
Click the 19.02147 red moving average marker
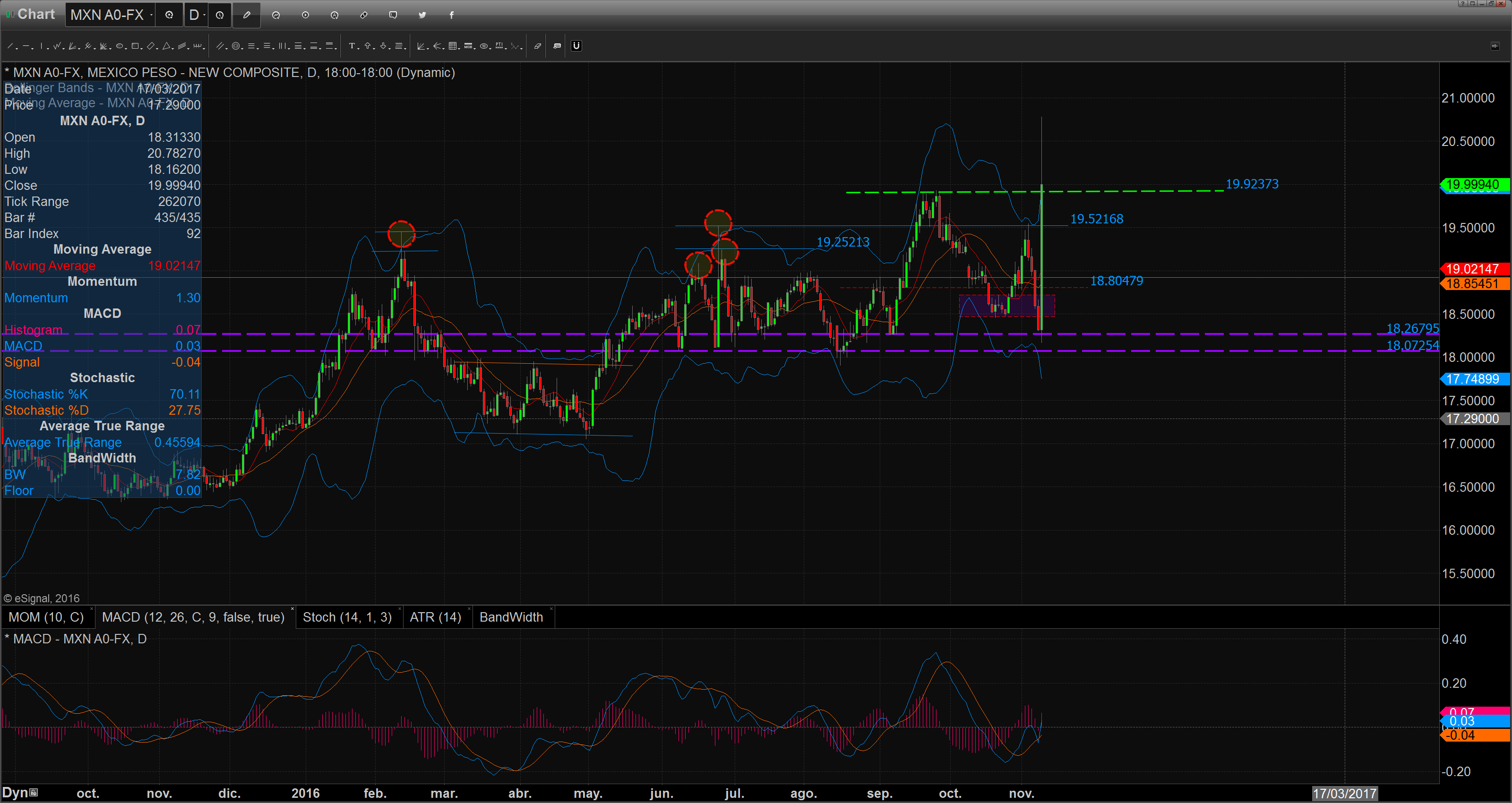[x=1475, y=269]
